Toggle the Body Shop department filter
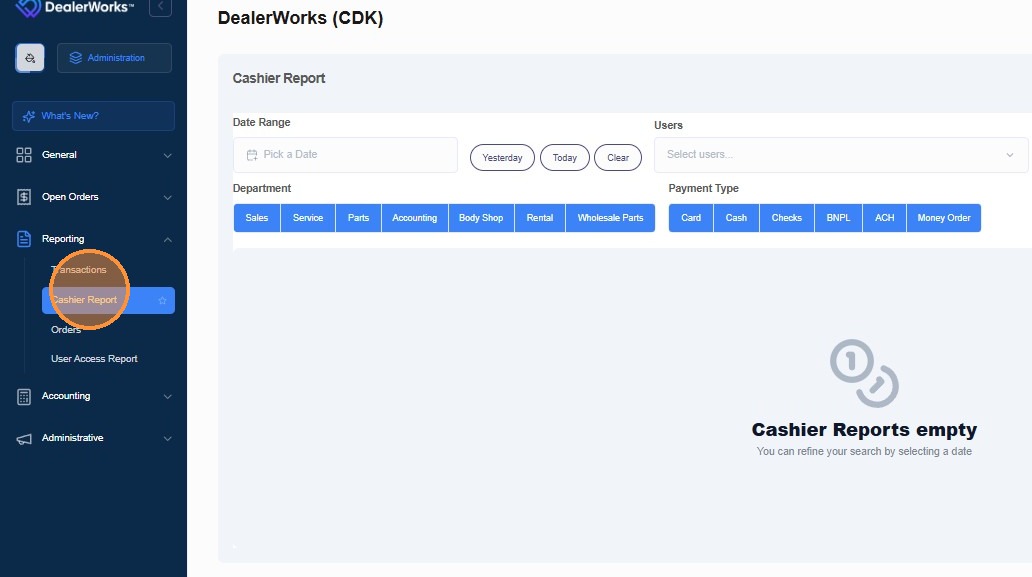This screenshot has height=577, width=1032. (x=481, y=218)
